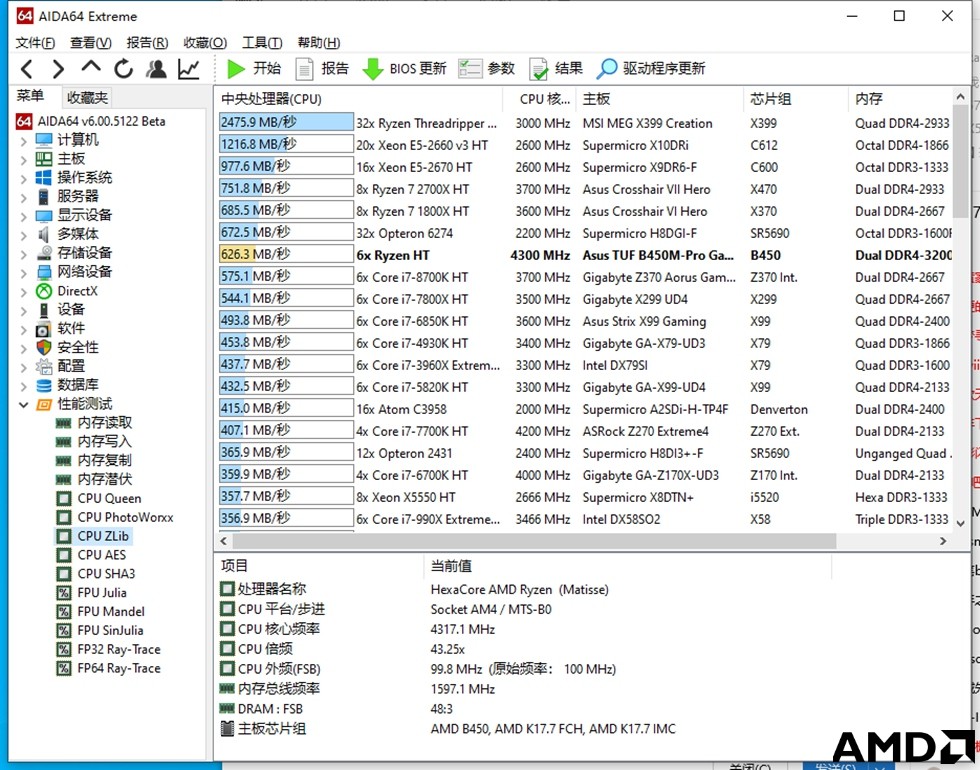Click the scroll-right arrow of results list

[x=943, y=541]
